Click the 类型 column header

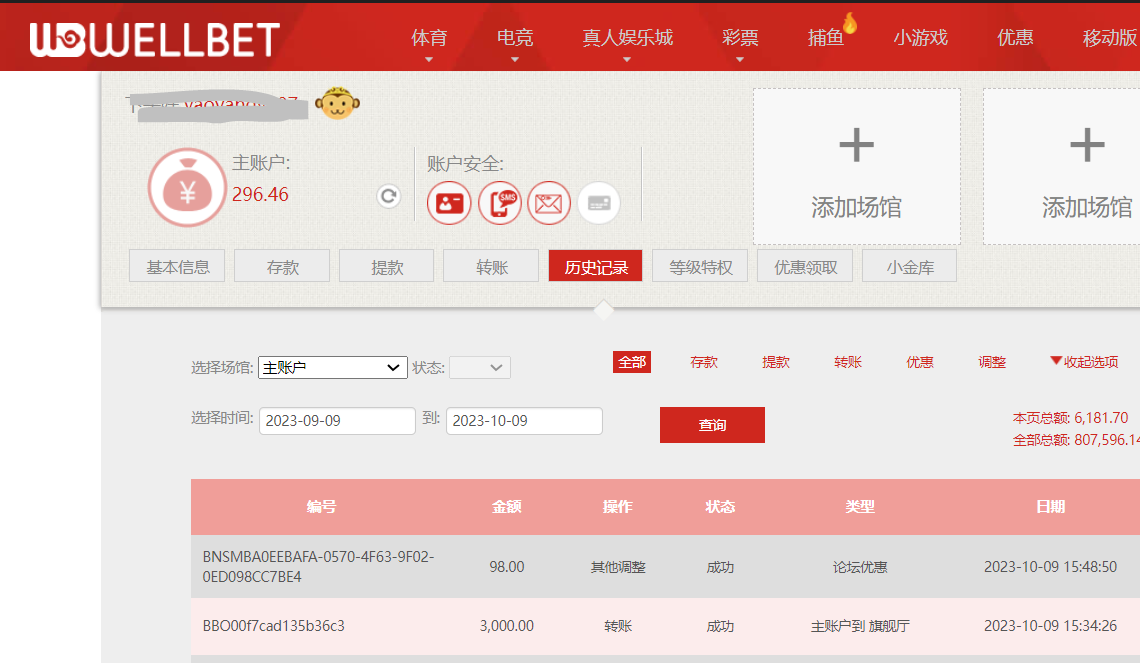pos(860,507)
